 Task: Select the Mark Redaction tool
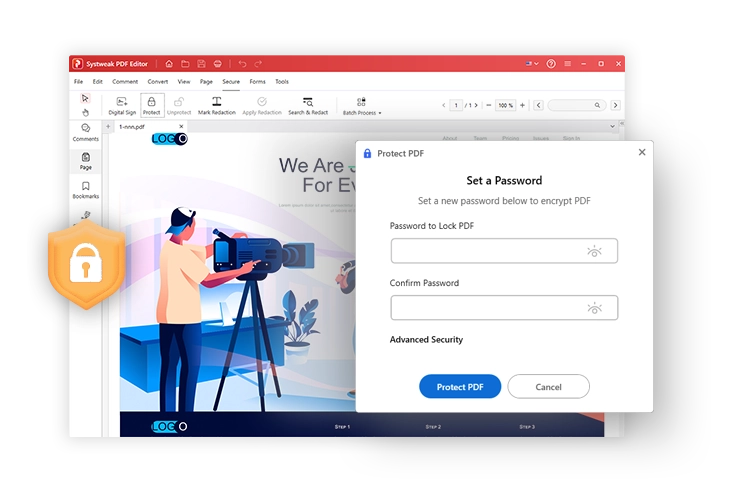(217, 106)
